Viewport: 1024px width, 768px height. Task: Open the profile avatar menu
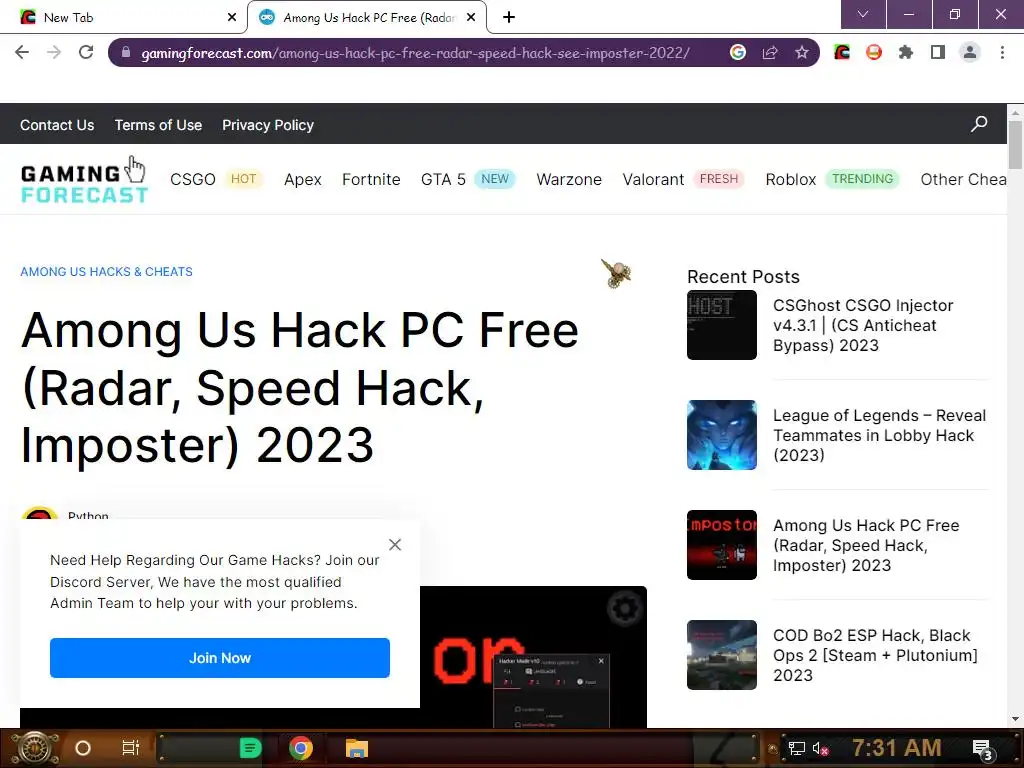click(x=970, y=52)
